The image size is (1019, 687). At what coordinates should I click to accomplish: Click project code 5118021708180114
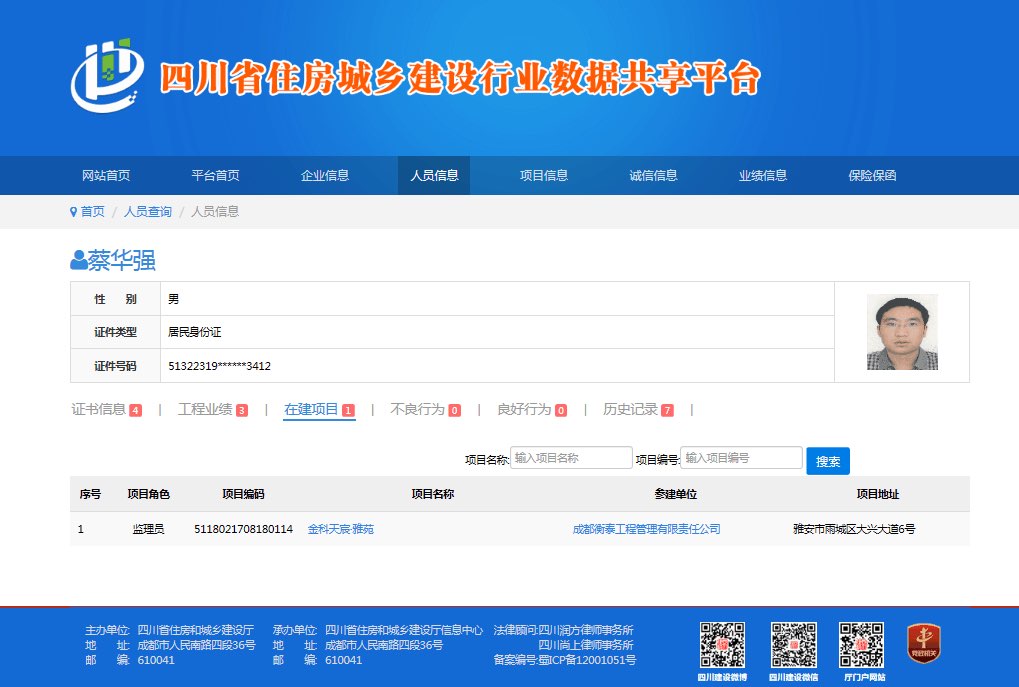pyautogui.click(x=244, y=529)
